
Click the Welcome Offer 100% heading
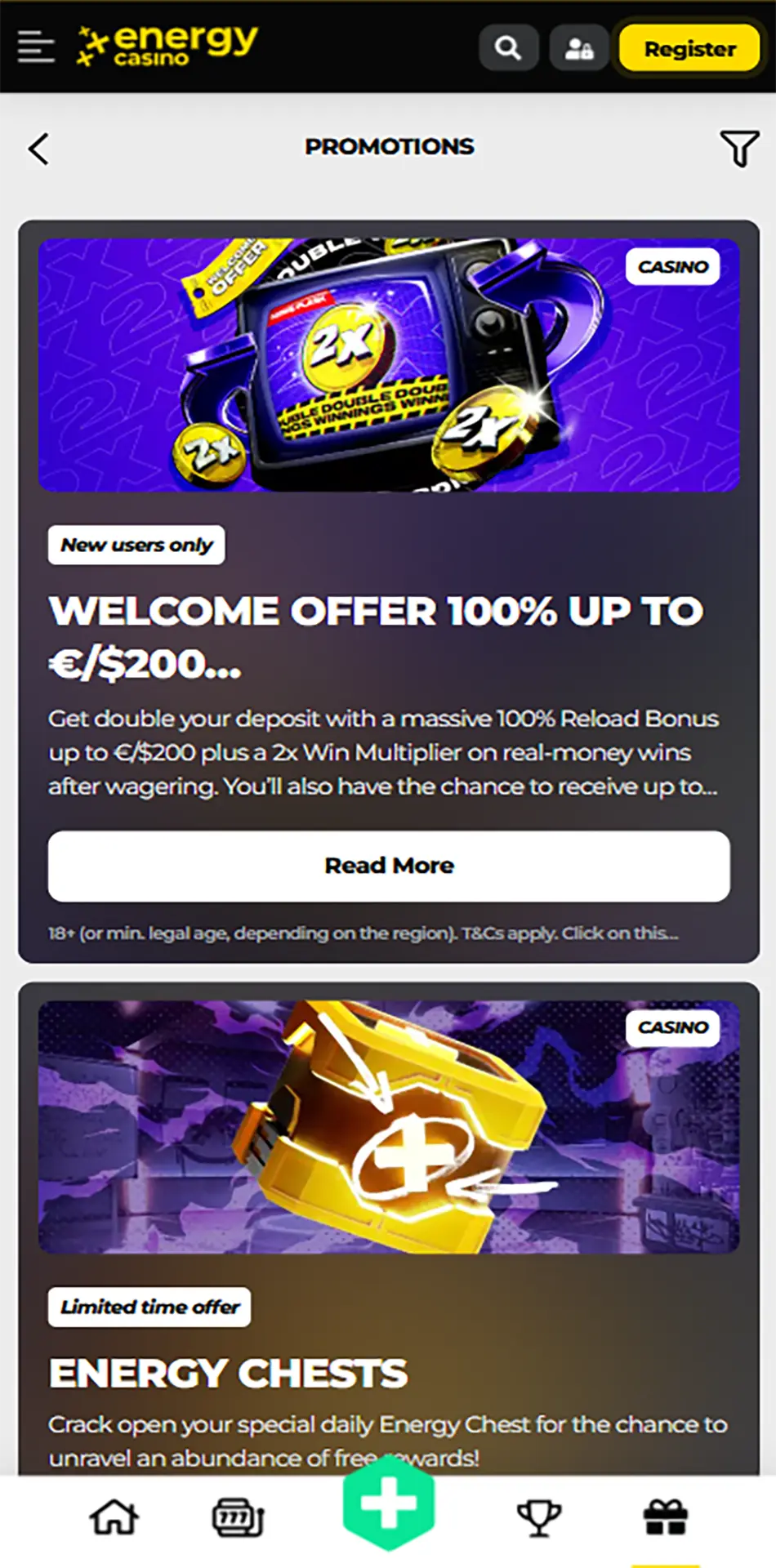pyautogui.click(x=376, y=637)
